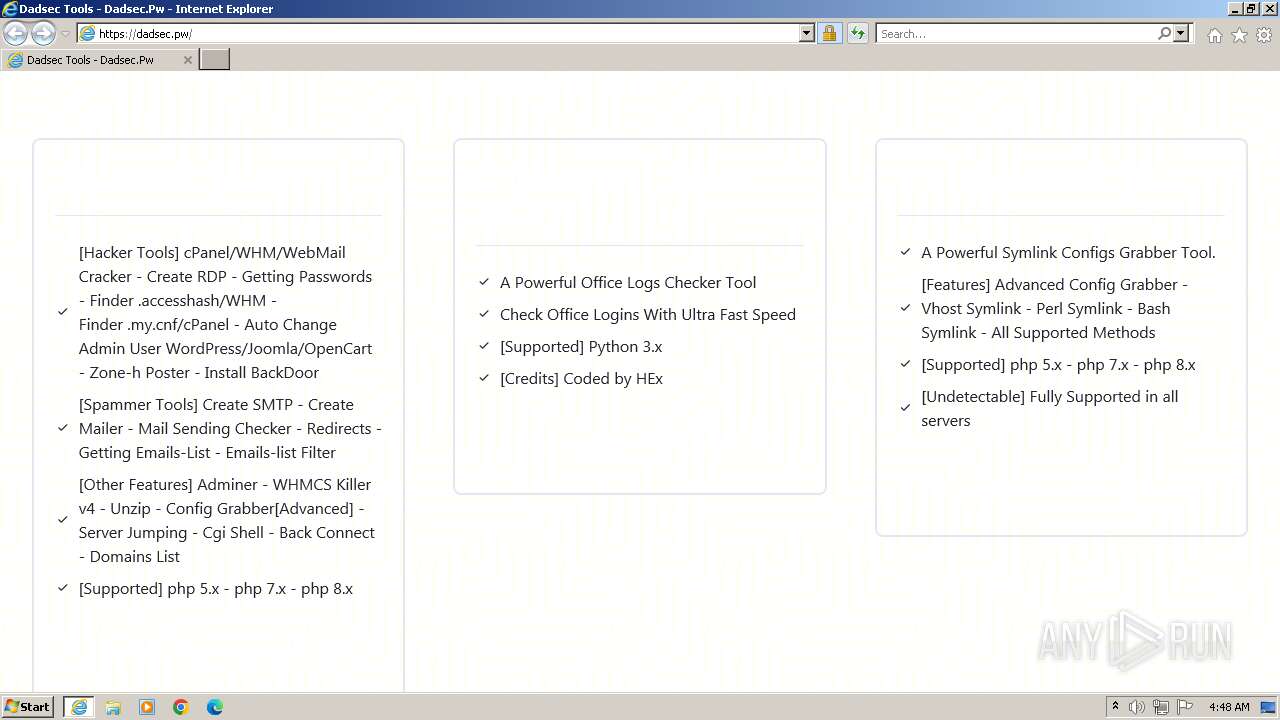Open the search provider dropdown arrow
1280x720 pixels.
click(1181, 33)
